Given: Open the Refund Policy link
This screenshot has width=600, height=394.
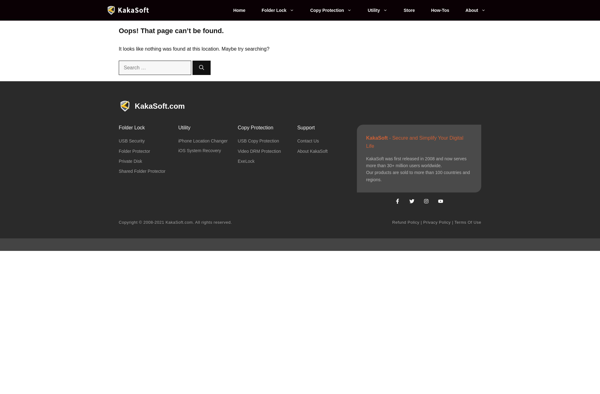Looking at the screenshot, I should pyautogui.click(x=406, y=222).
